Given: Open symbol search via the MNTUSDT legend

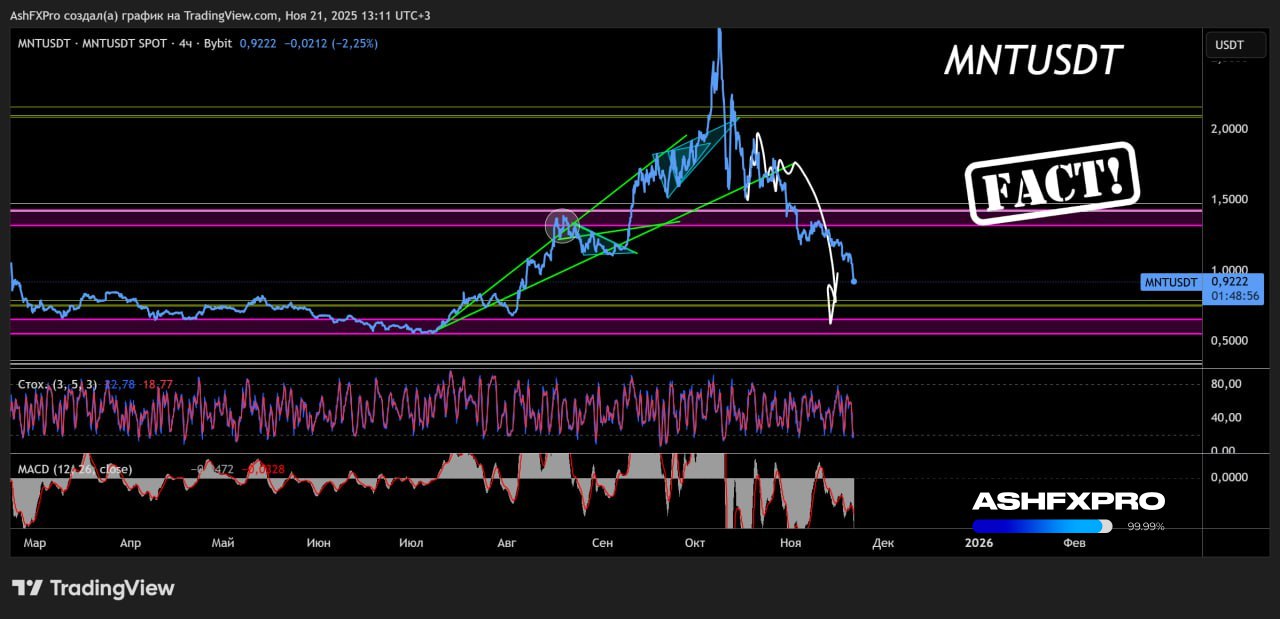Looking at the screenshot, I should 45,43.
